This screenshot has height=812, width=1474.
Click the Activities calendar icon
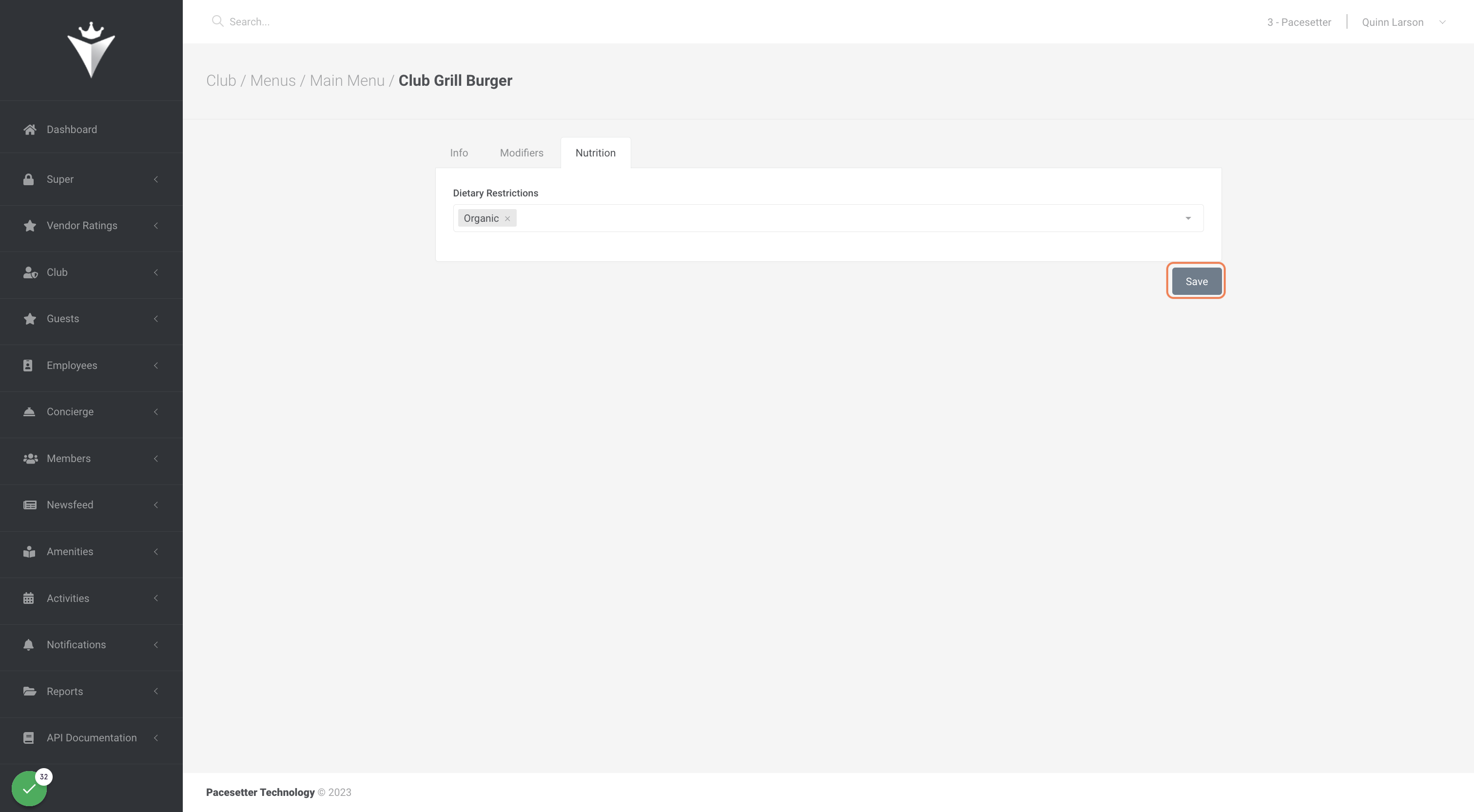pos(29,598)
